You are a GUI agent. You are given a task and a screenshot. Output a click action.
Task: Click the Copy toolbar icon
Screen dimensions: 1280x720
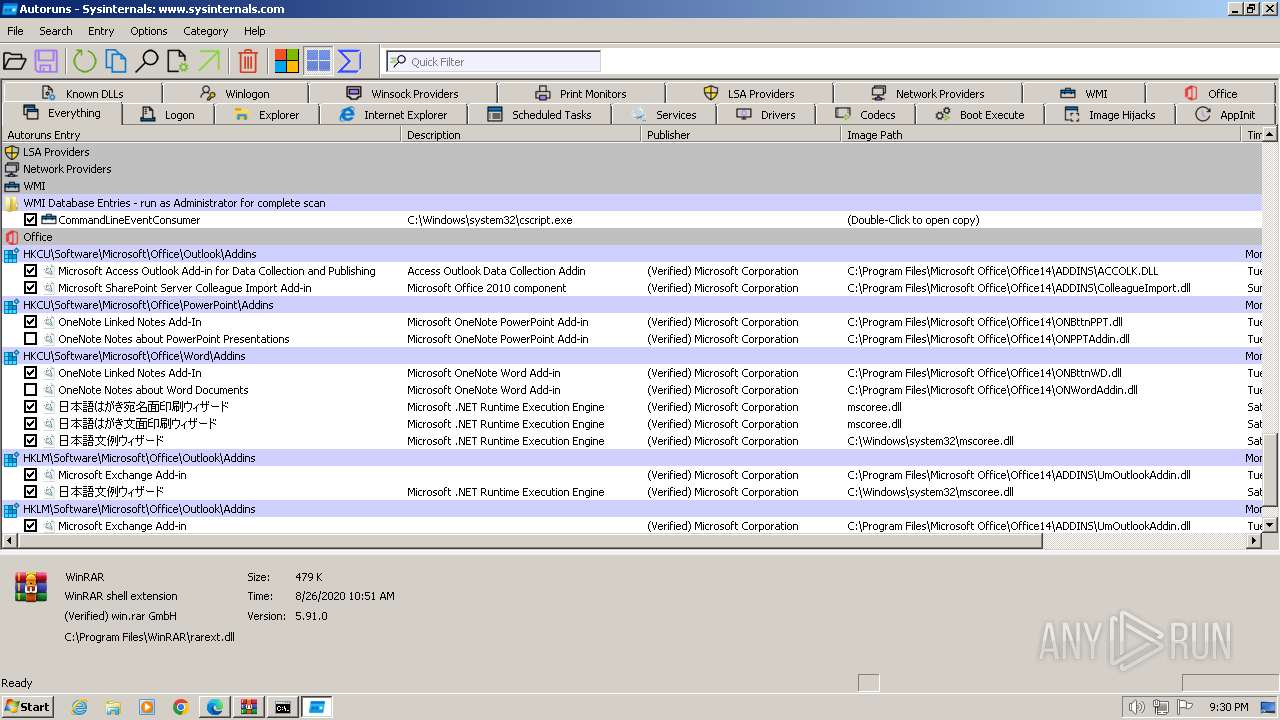[116, 61]
